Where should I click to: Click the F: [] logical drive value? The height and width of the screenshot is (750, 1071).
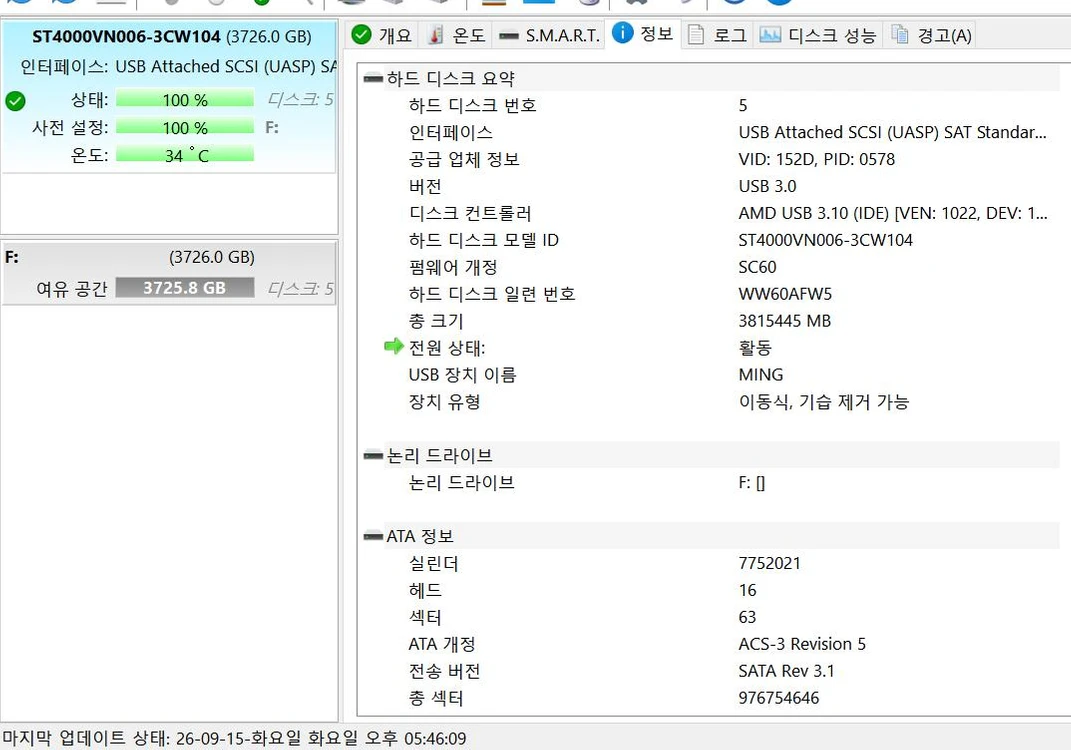751,483
